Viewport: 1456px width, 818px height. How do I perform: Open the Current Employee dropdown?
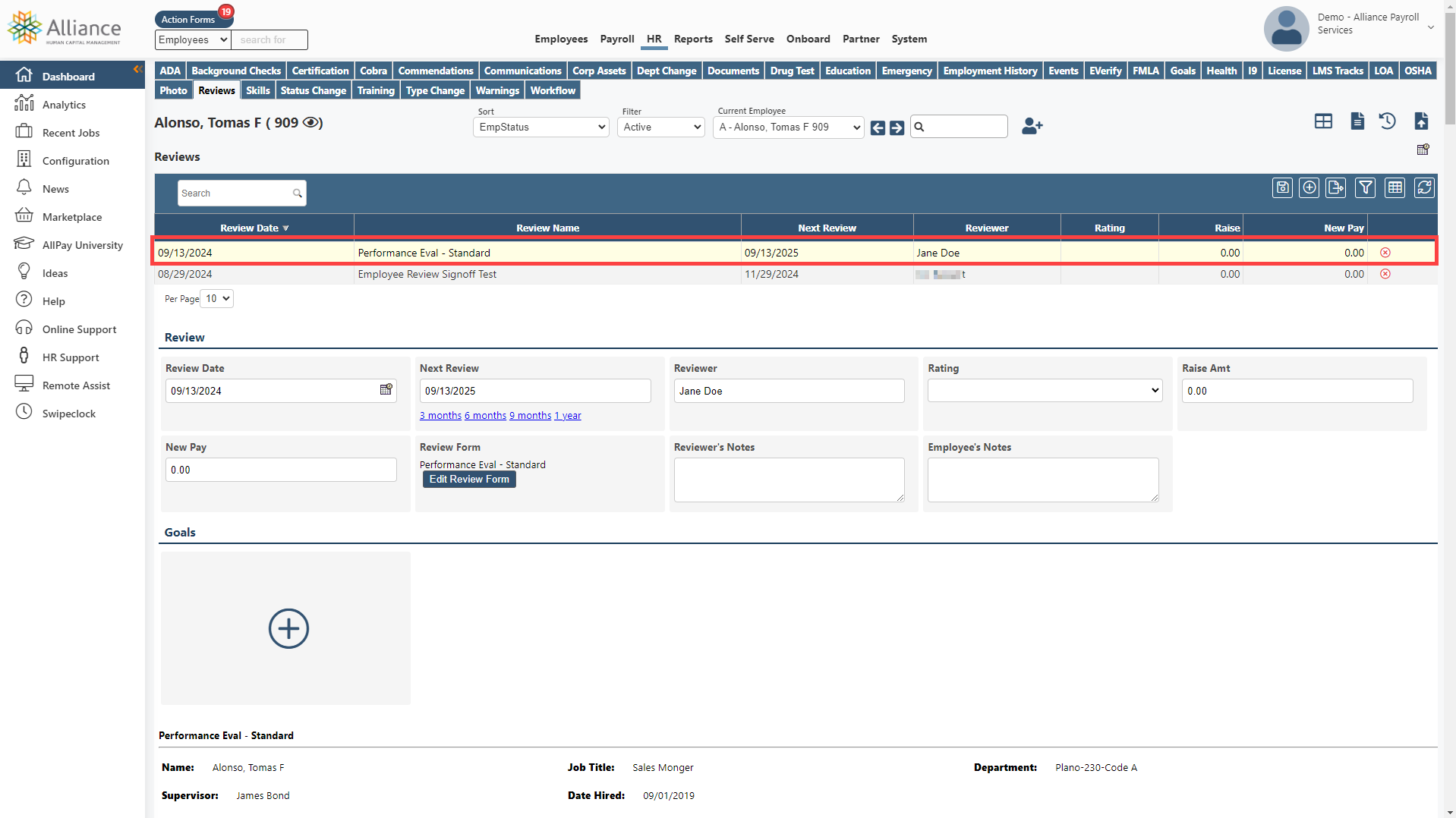(789, 127)
